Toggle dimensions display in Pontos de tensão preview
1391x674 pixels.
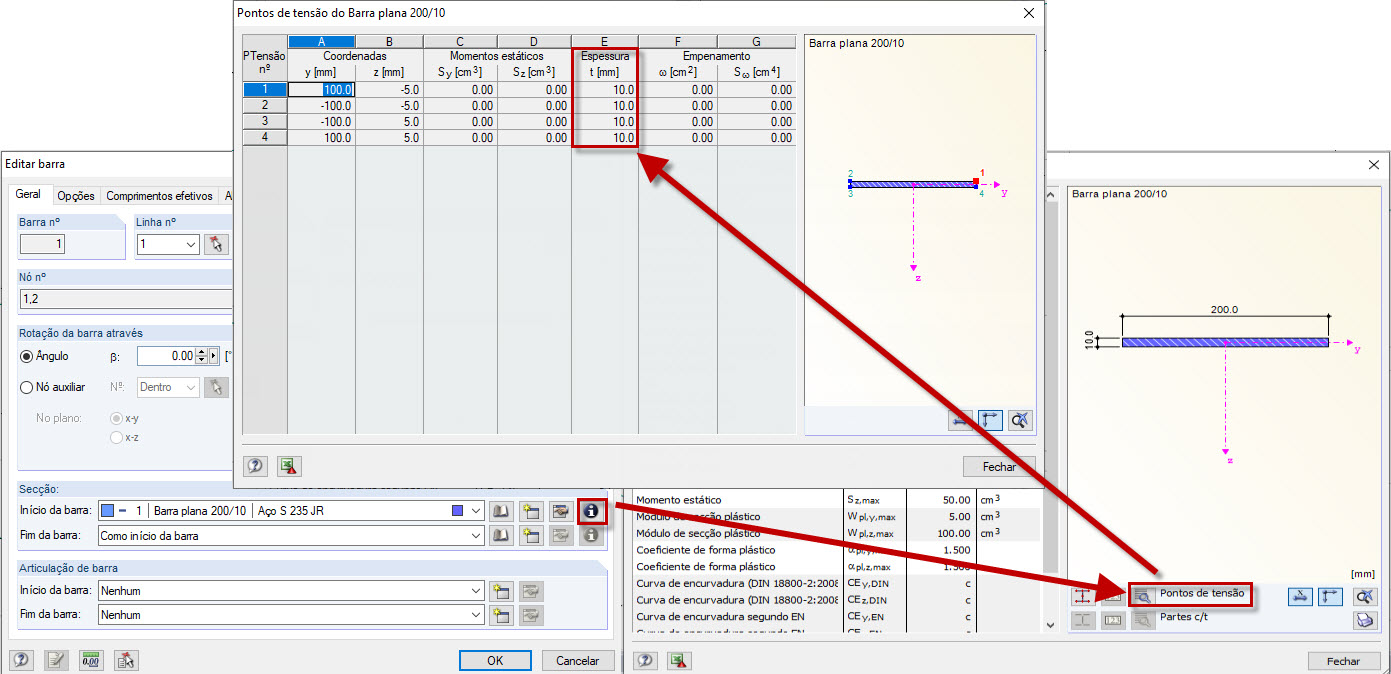tap(961, 421)
